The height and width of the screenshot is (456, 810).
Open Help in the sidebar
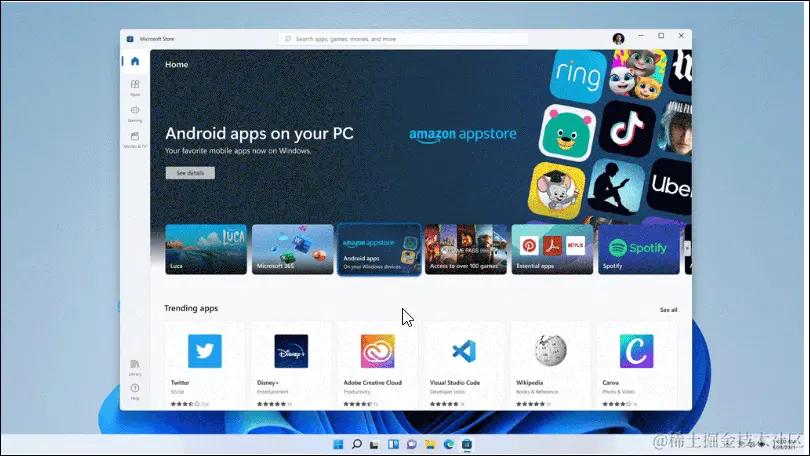pyautogui.click(x=135, y=392)
